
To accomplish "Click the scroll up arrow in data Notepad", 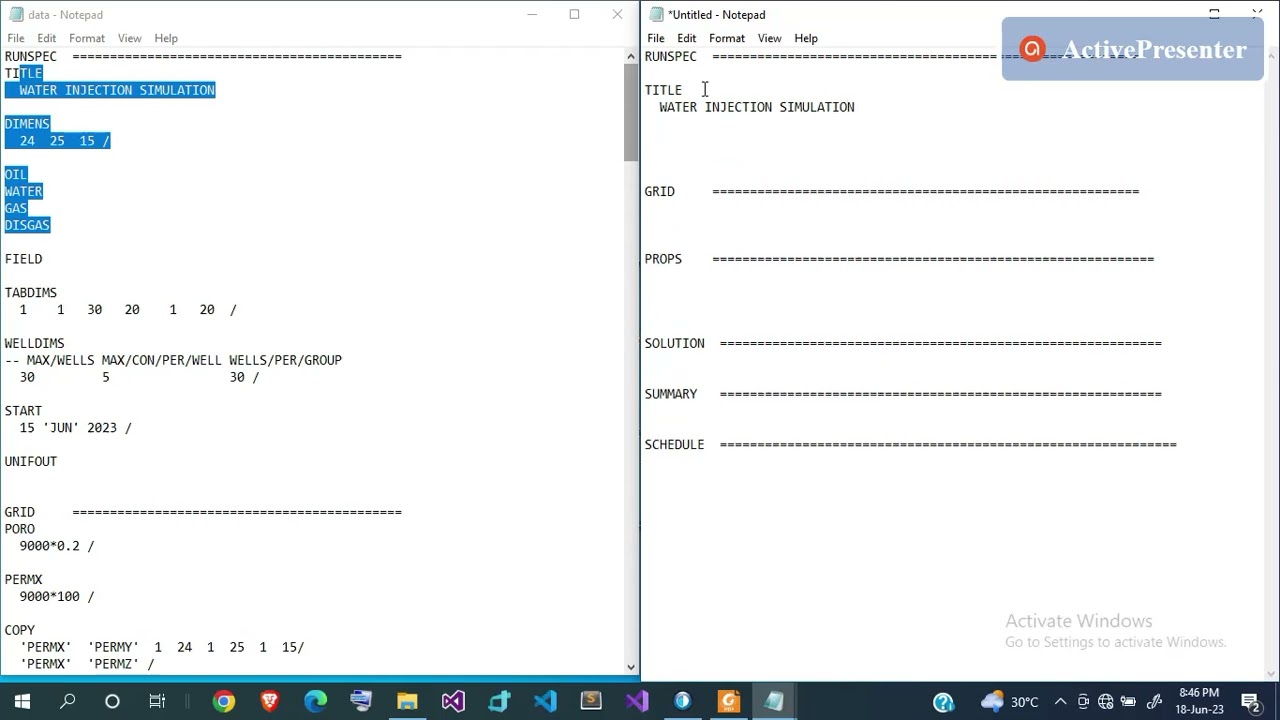I will click(x=631, y=55).
